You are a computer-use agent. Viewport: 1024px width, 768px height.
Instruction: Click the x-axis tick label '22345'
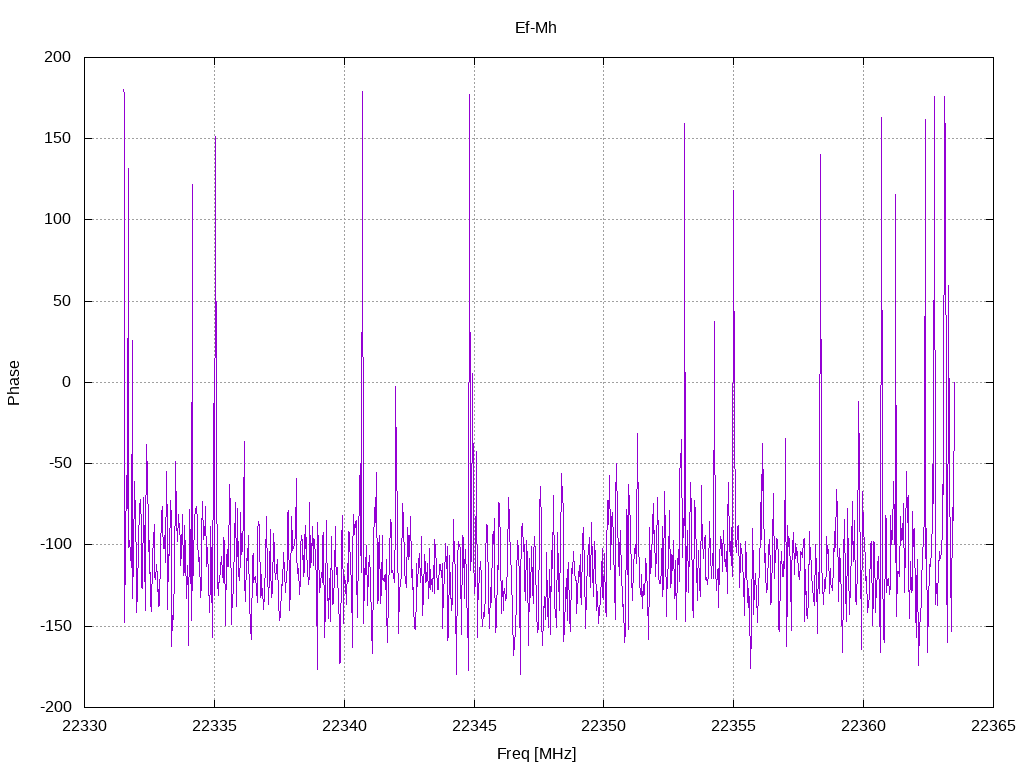pos(474,726)
